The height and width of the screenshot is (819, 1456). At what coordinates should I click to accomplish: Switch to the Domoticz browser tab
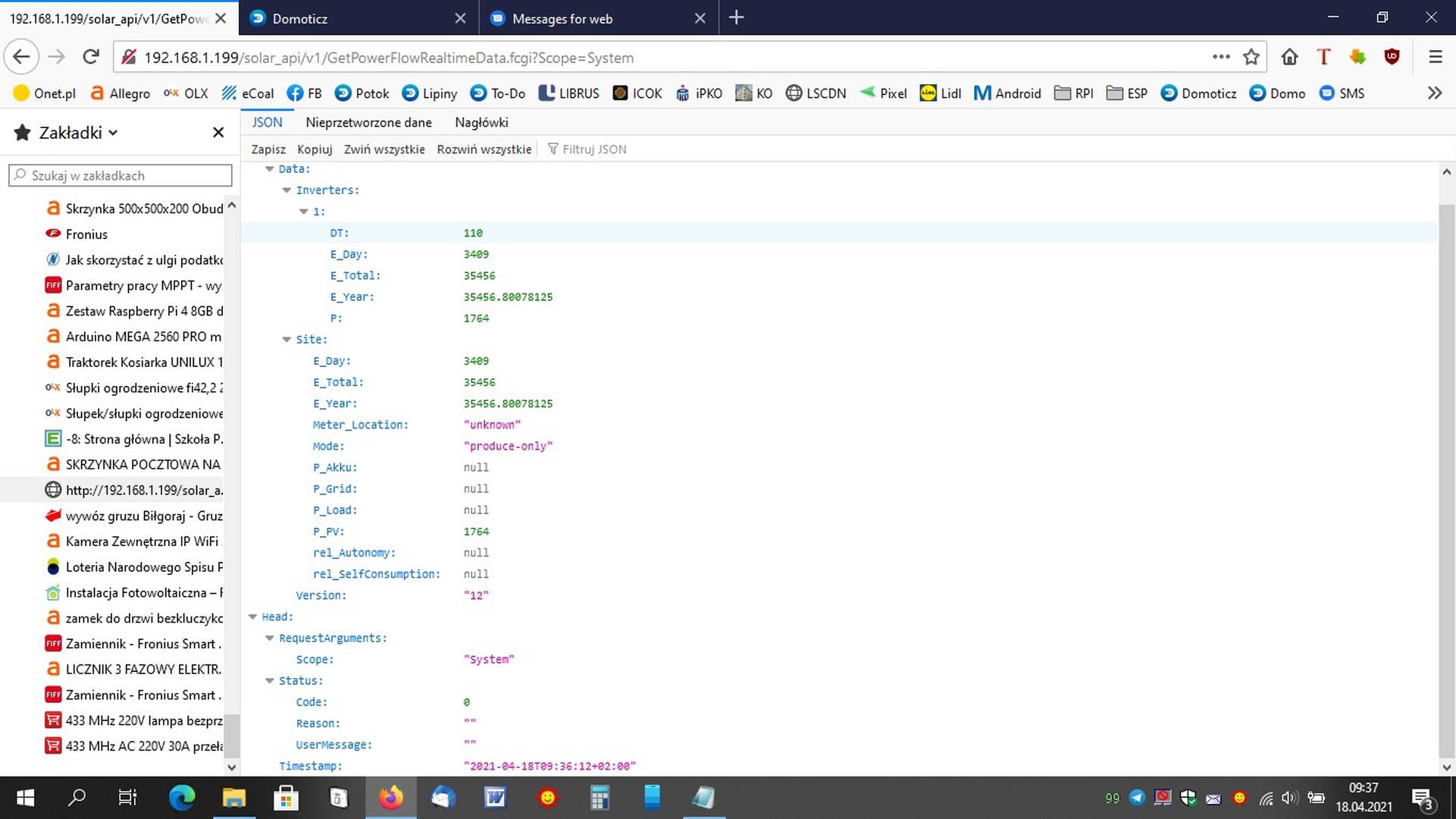point(359,18)
